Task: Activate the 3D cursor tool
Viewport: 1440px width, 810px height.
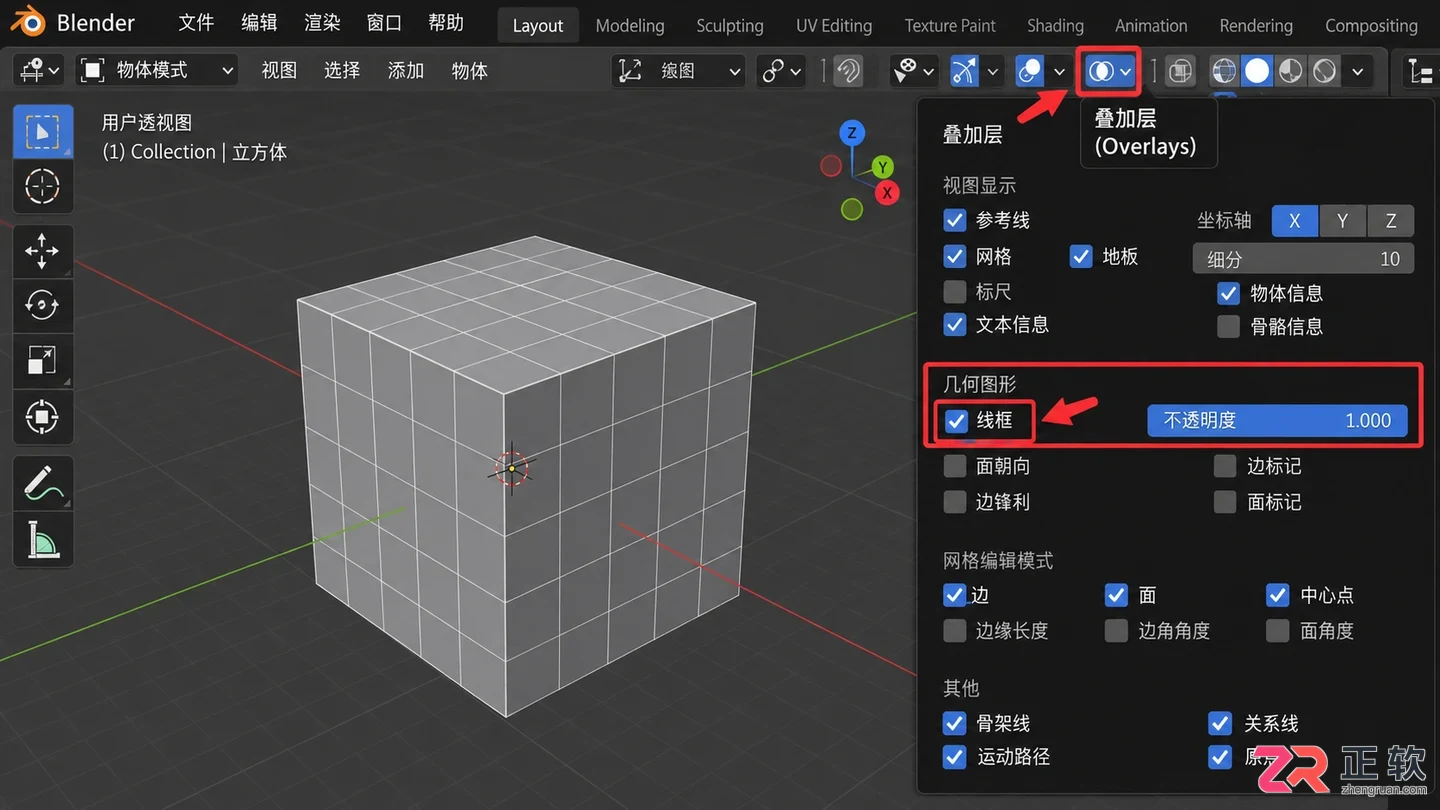Action: click(x=42, y=186)
